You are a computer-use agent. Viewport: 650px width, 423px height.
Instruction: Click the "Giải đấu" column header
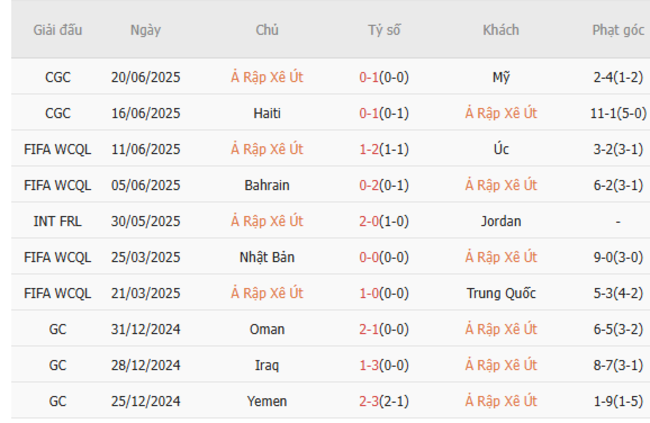tap(58, 30)
